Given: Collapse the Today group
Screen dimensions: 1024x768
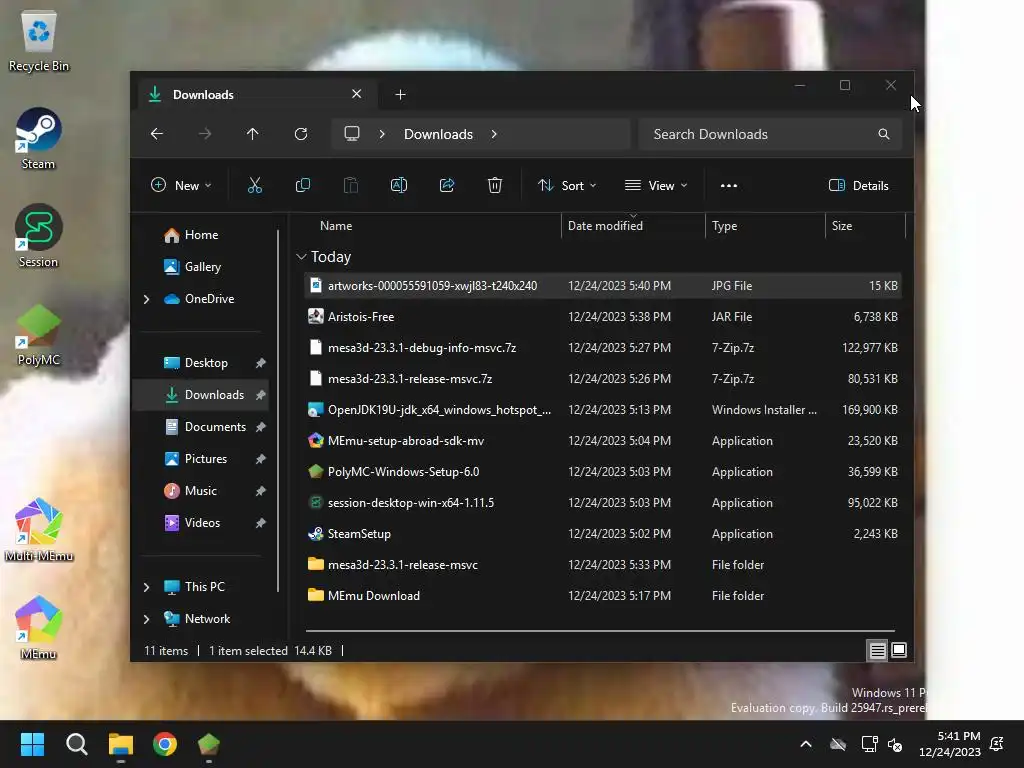Looking at the screenshot, I should click(301, 257).
